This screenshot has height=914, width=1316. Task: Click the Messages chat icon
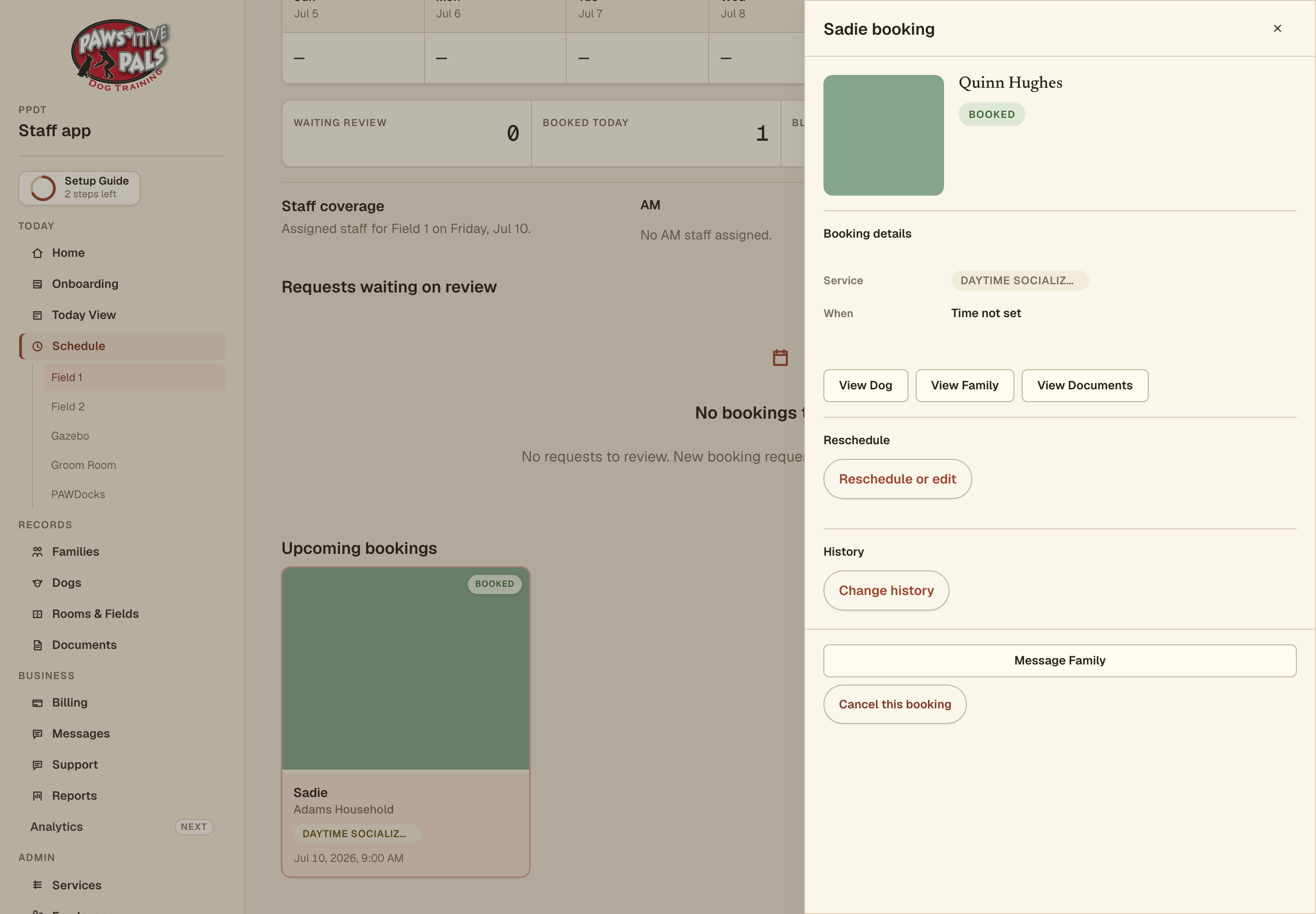point(37,733)
